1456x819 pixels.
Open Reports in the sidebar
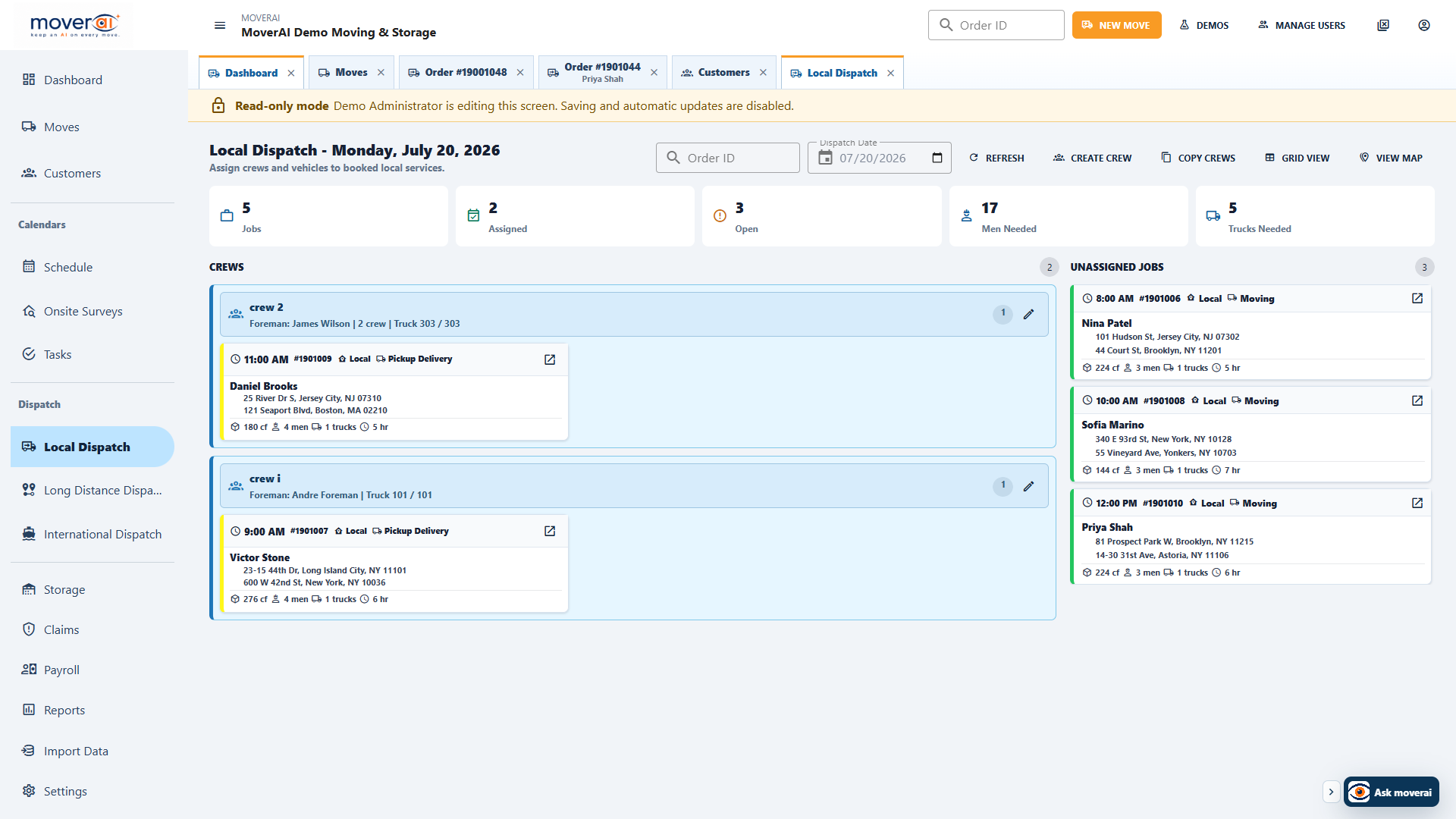[93, 710]
